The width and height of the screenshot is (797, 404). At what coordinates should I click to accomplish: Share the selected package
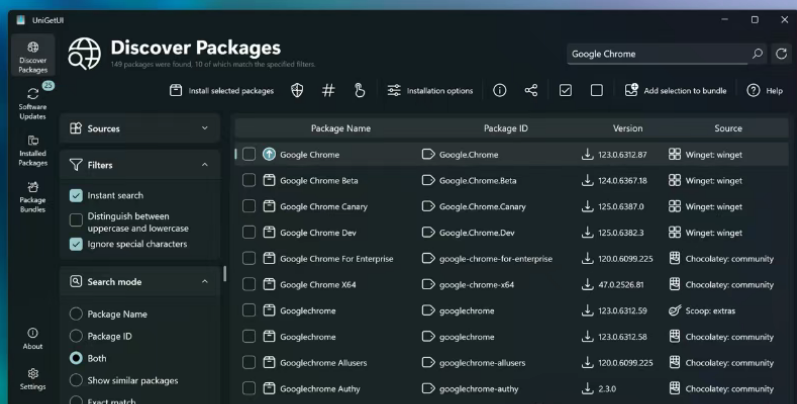[531, 90]
